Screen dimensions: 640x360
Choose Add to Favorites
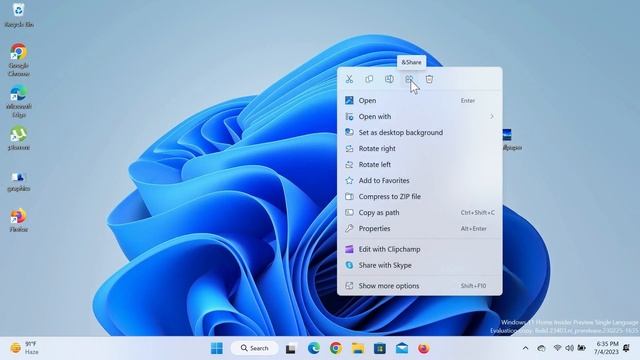click(x=420, y=180)
